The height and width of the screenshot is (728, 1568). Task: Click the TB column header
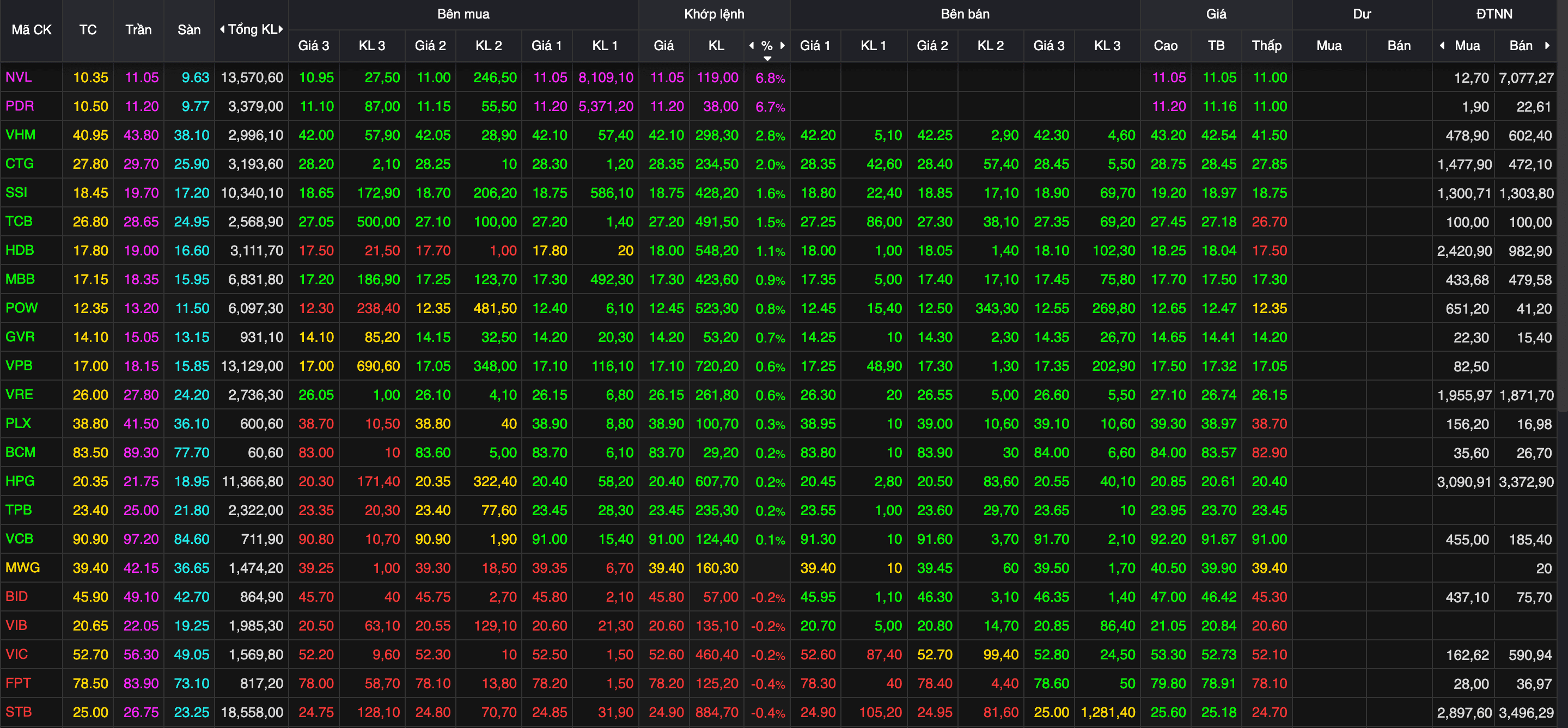[x=1216, y=46]
